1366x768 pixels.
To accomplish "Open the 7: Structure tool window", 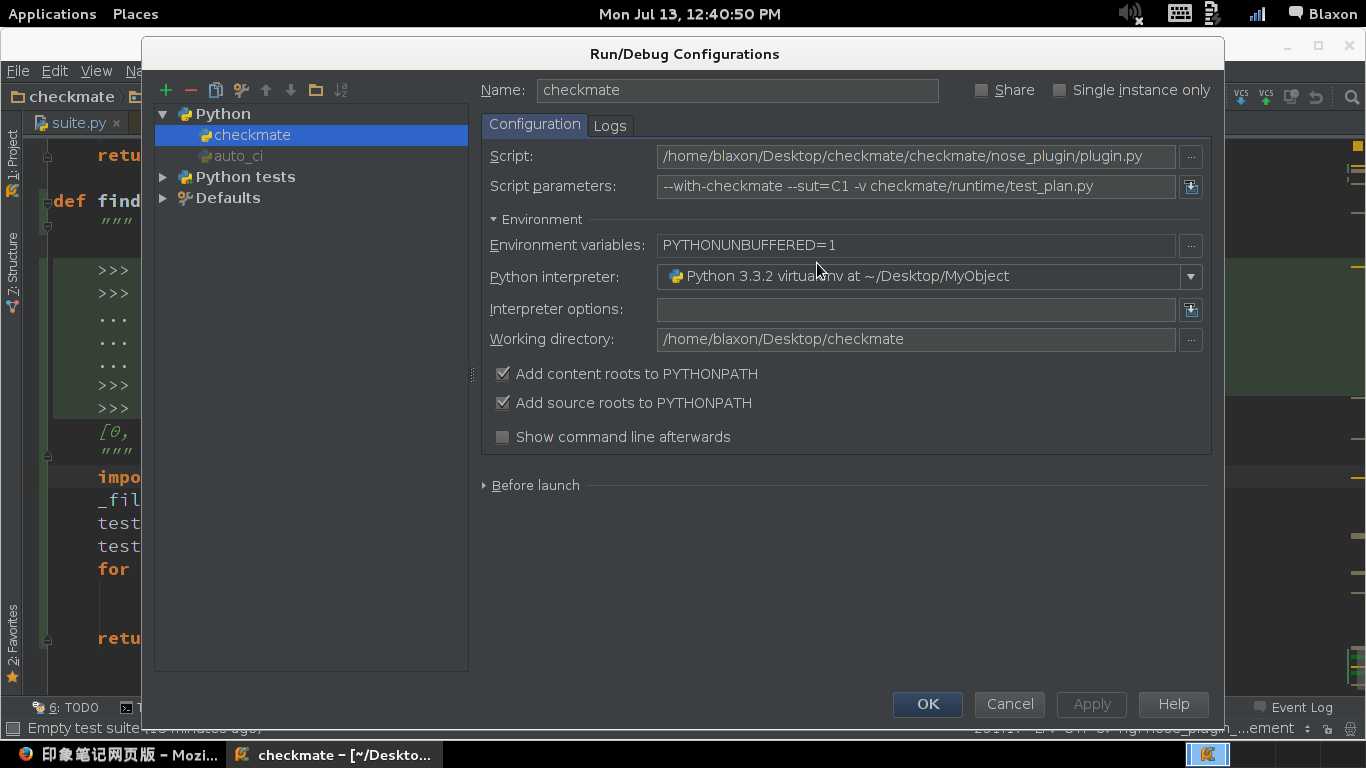I will click(x=12, y=273).
